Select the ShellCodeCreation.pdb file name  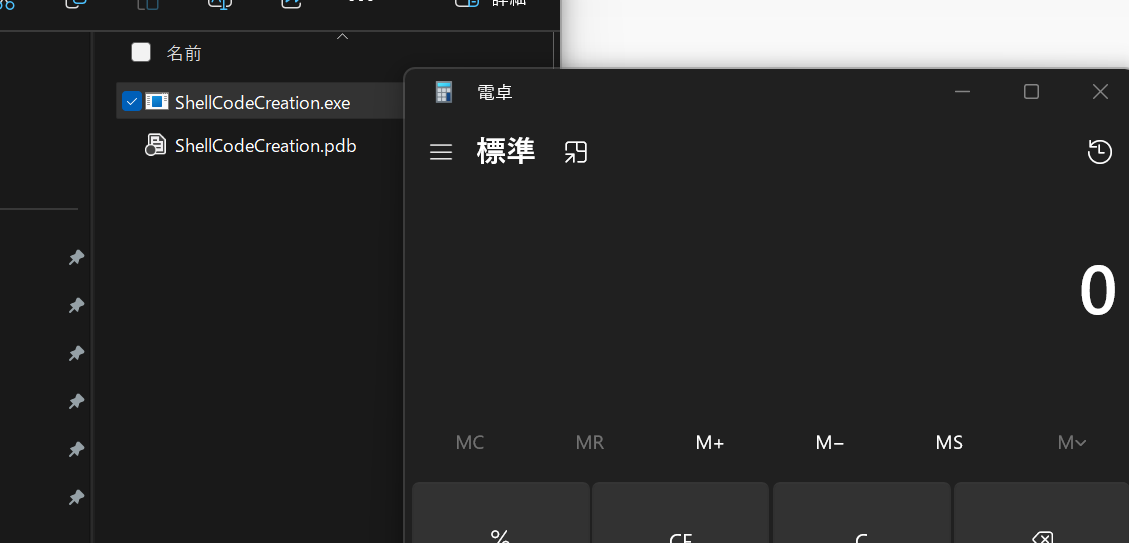pos(266,146)
